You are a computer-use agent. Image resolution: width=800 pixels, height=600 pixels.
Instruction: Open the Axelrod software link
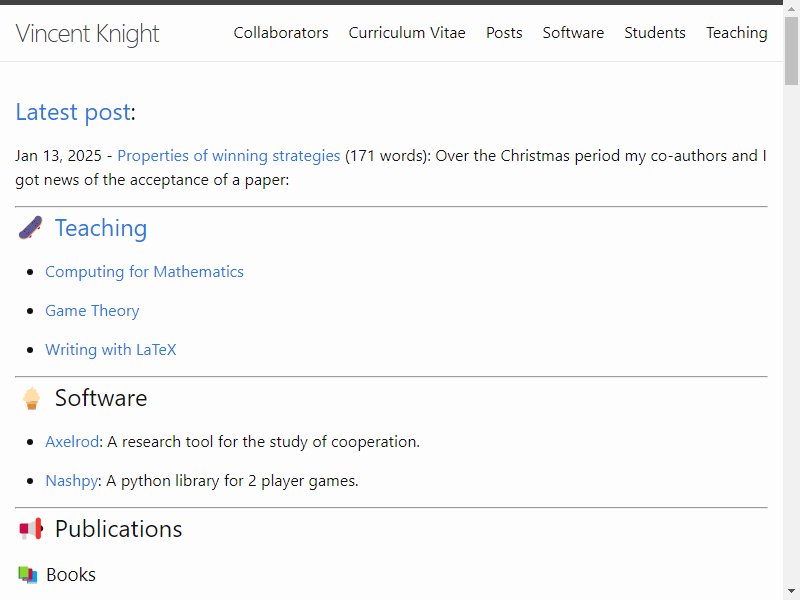tap(72, 441)
